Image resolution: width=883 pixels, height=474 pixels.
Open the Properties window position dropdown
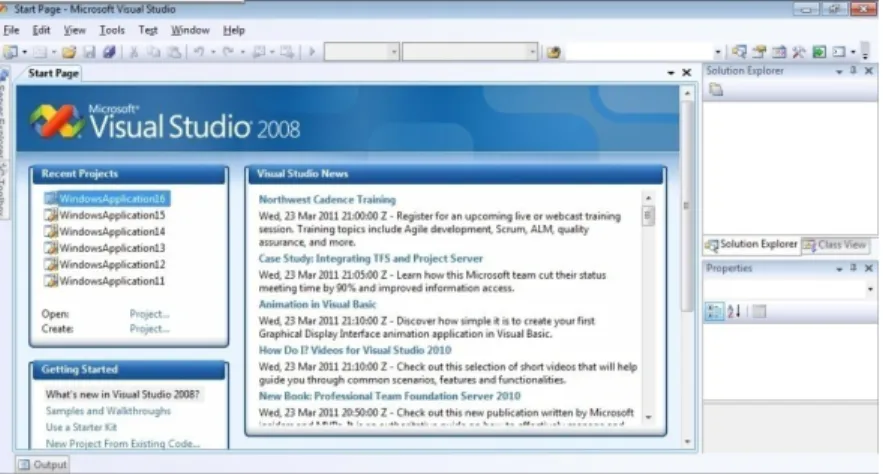(x=839, y=269)
